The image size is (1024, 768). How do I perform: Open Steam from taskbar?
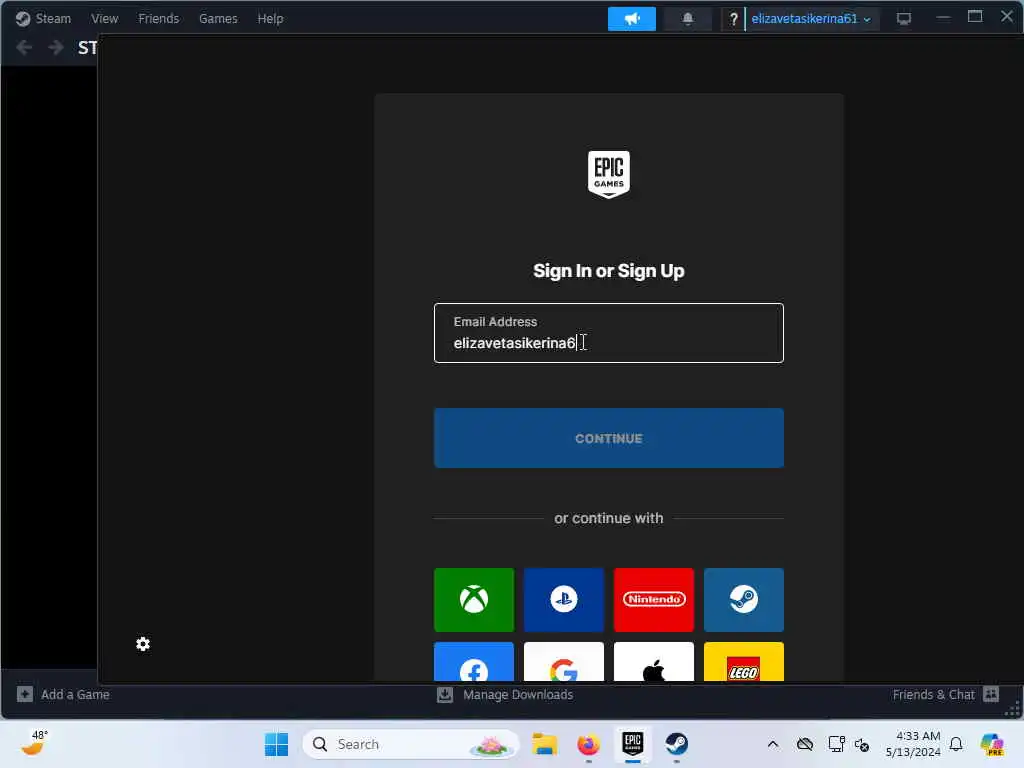677,744
